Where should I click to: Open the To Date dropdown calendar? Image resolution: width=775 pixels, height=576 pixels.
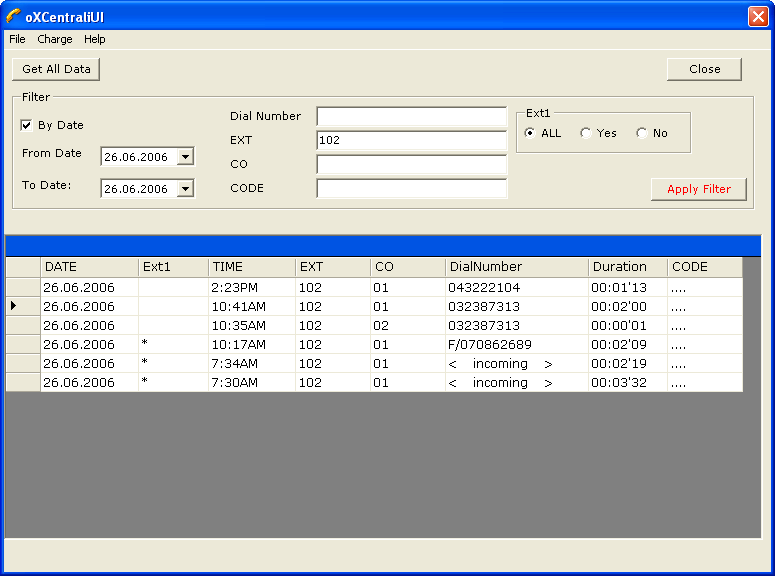click(184, 189)
